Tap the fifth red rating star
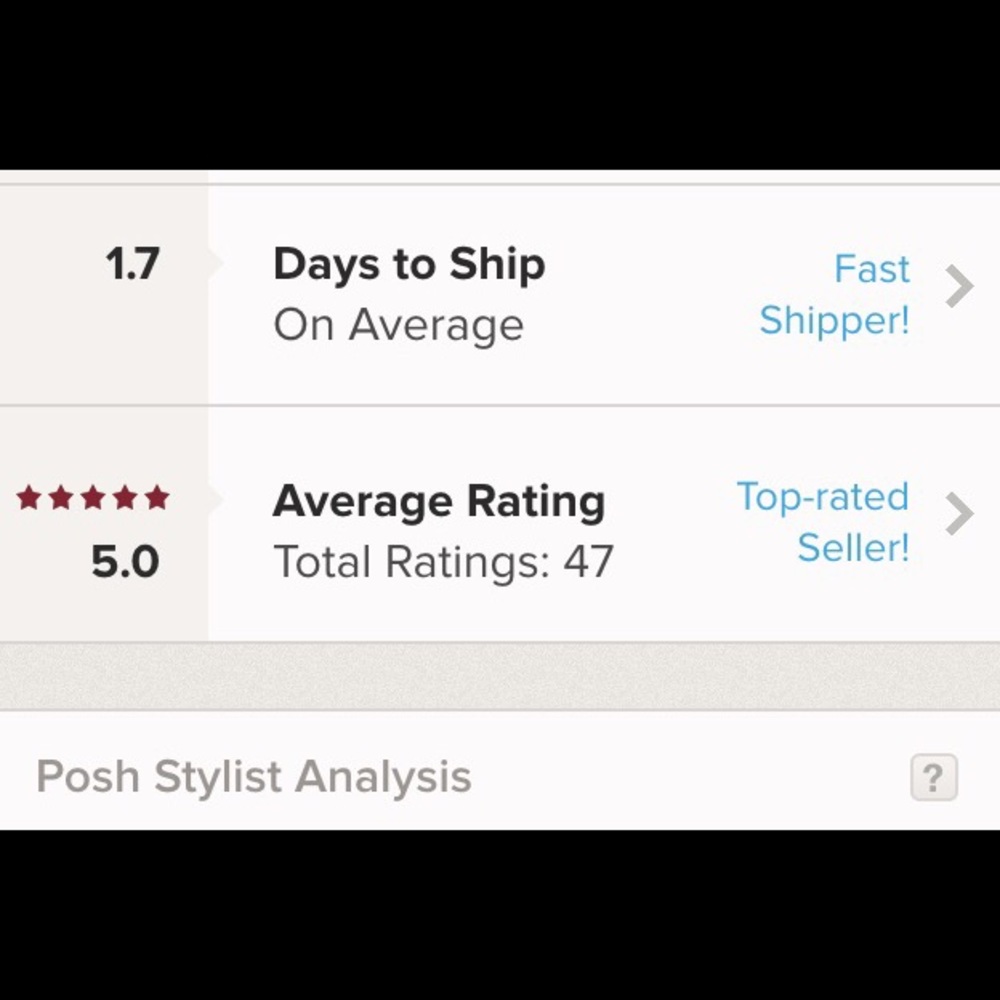The image size is (1000, 1000). (157, 497)
